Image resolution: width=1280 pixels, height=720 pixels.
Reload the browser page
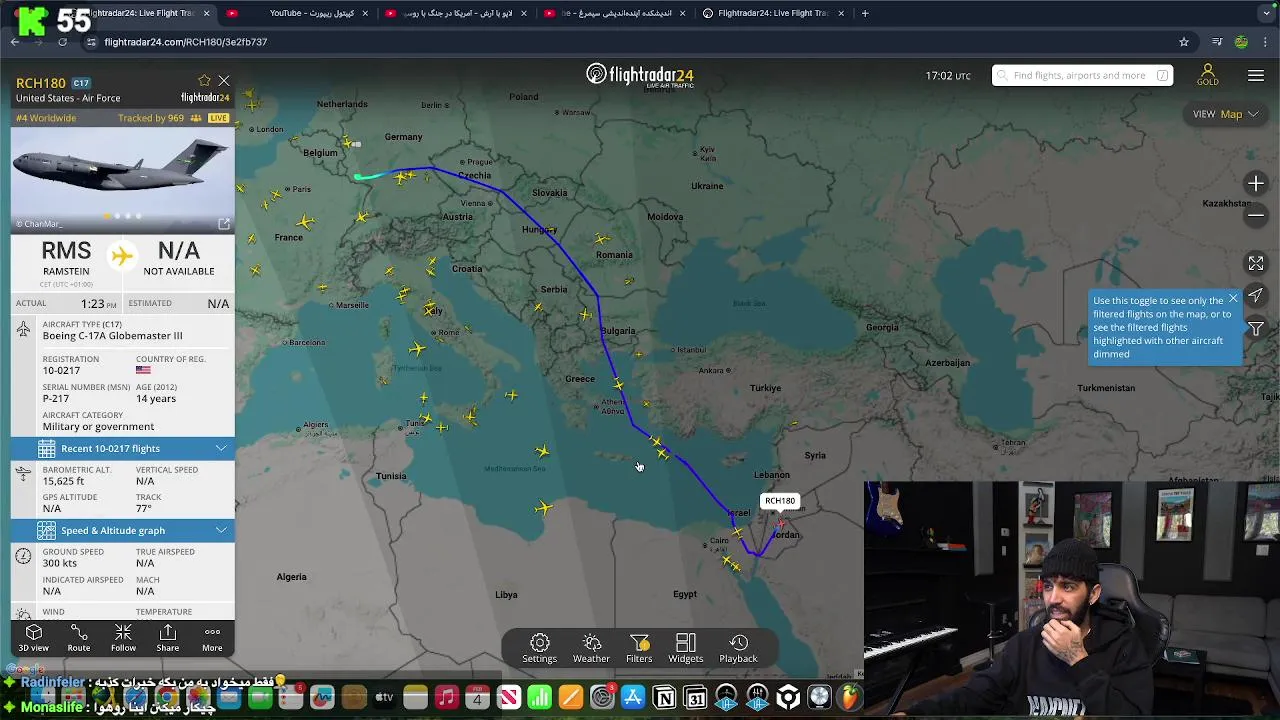pos(62,42)
